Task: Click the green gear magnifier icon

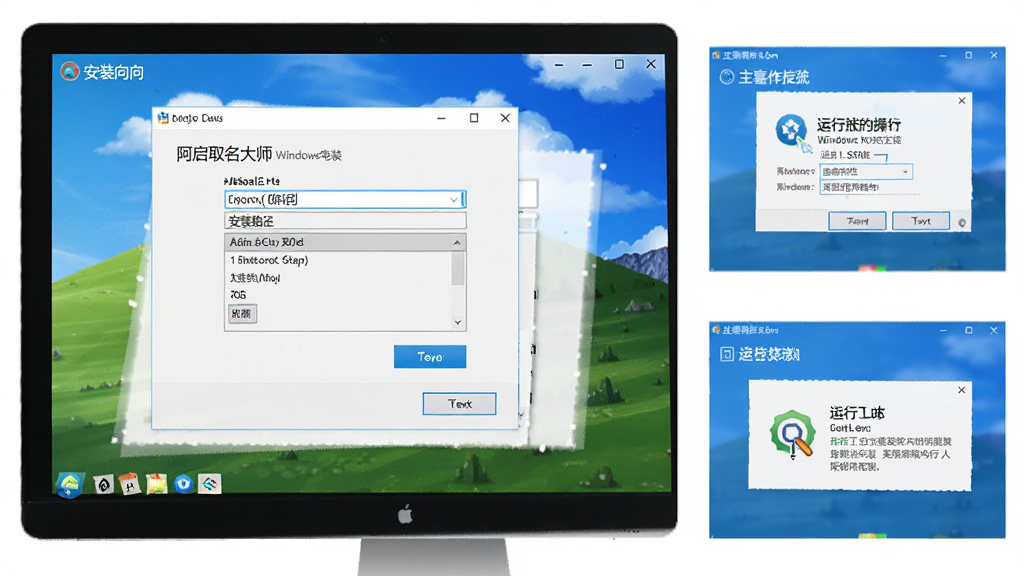Action: [x=792, y=434]
